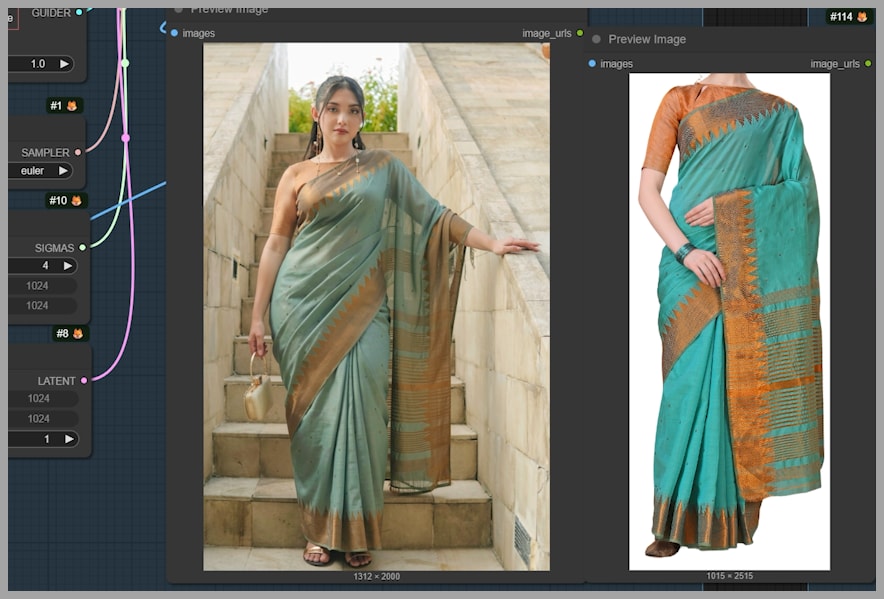Viewport: 884px width, 599px height.
Task: Click the saree product preview image on white background
Action: [x=729, y=320]
